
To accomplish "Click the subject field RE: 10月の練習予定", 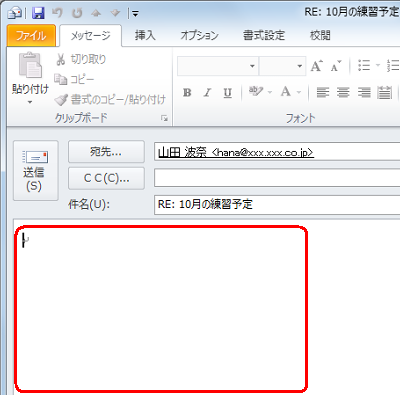I will click(x=277, y=204).
